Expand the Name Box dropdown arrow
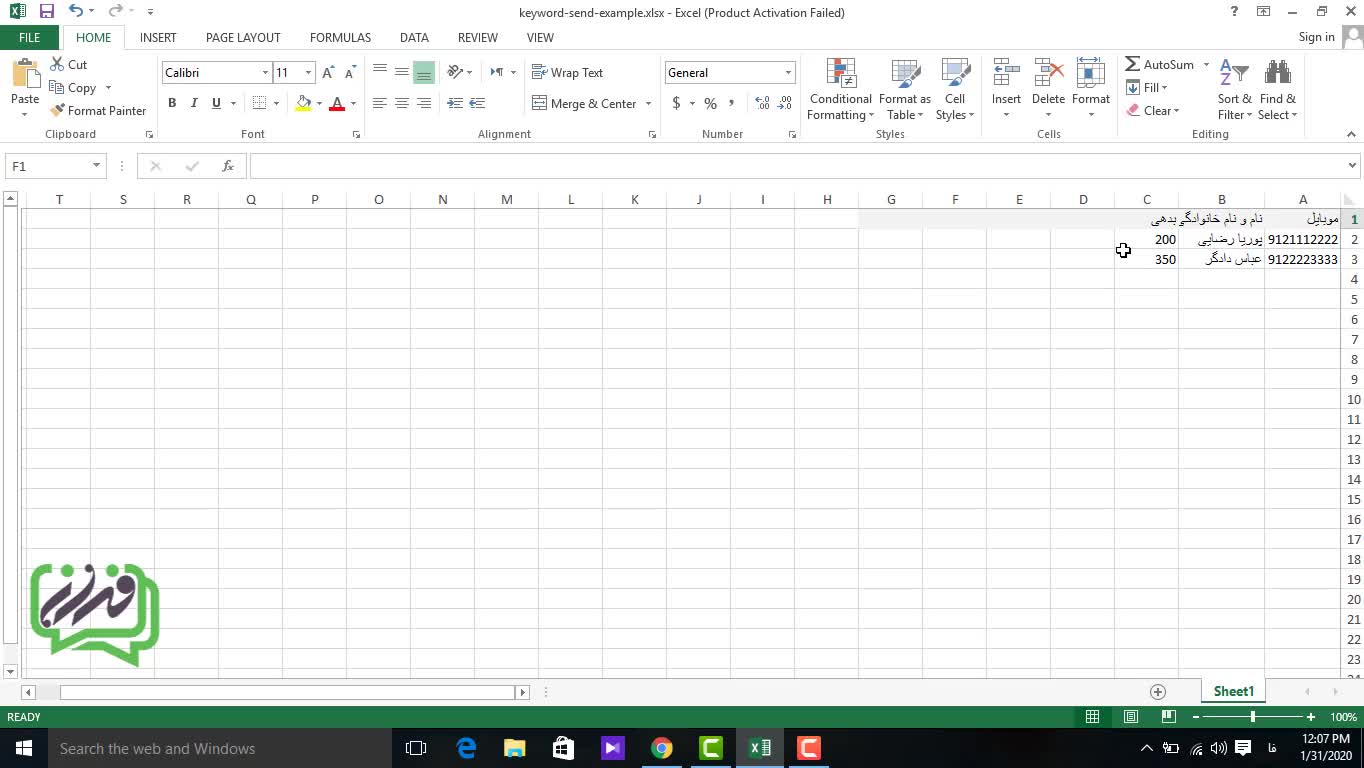This screenshot has height=768, width=1364. click(x=96, y=166)
